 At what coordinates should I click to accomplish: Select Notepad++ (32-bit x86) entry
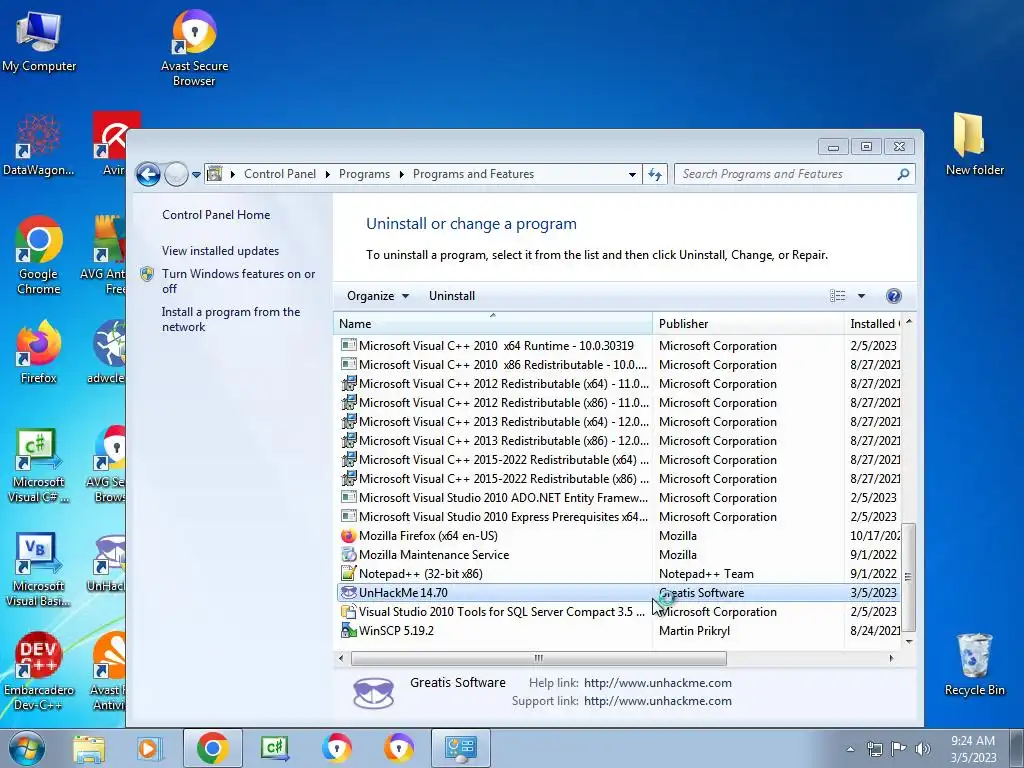[x=618, y=574]
